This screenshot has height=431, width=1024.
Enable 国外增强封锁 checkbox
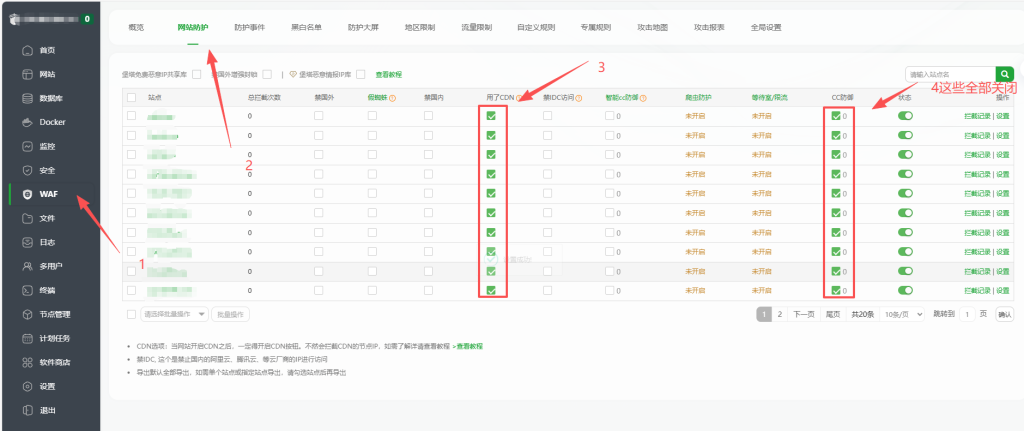pos(267,74)
